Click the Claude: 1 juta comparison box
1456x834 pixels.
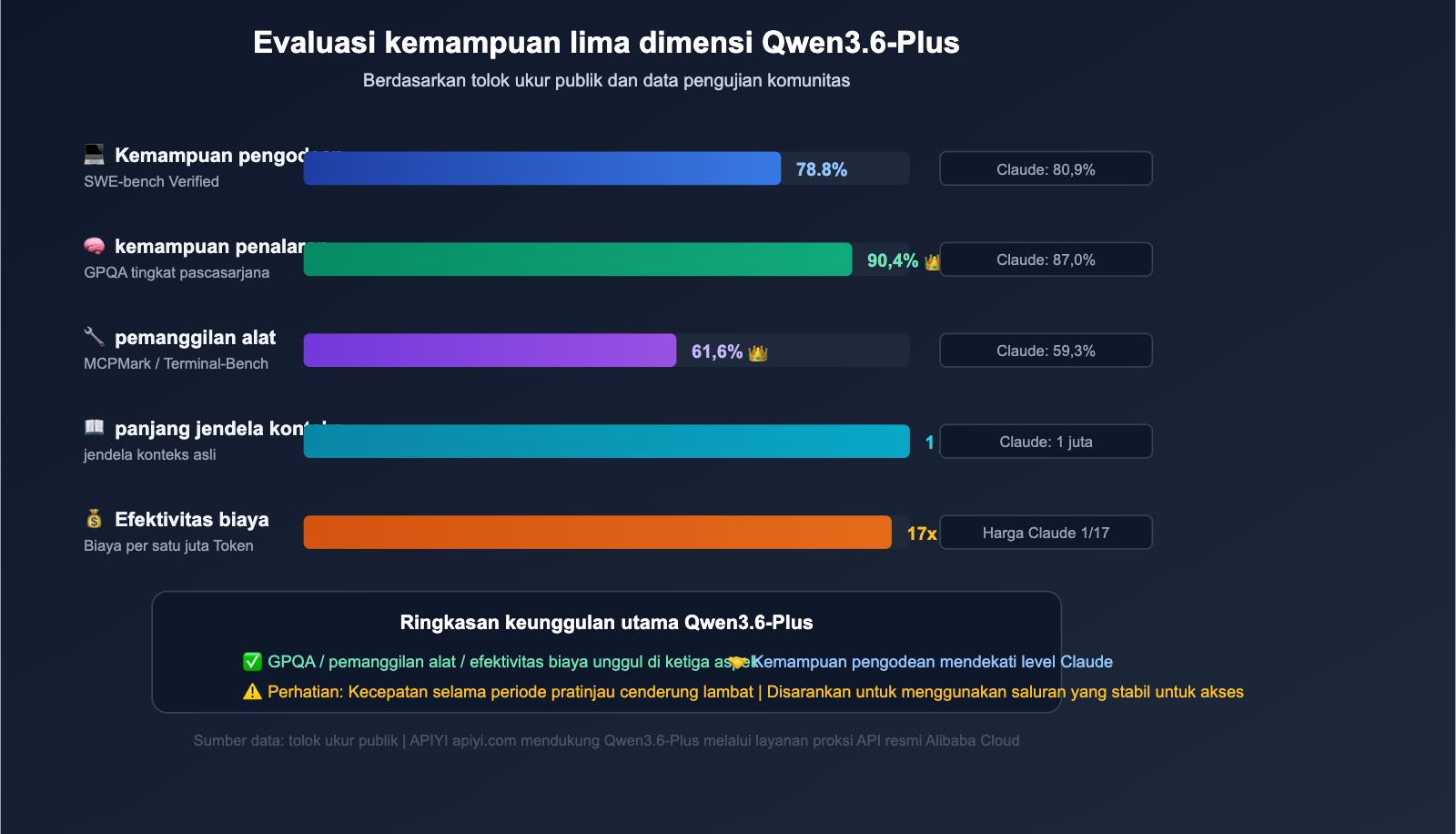pyautogui.click(x=1046, y=442)
